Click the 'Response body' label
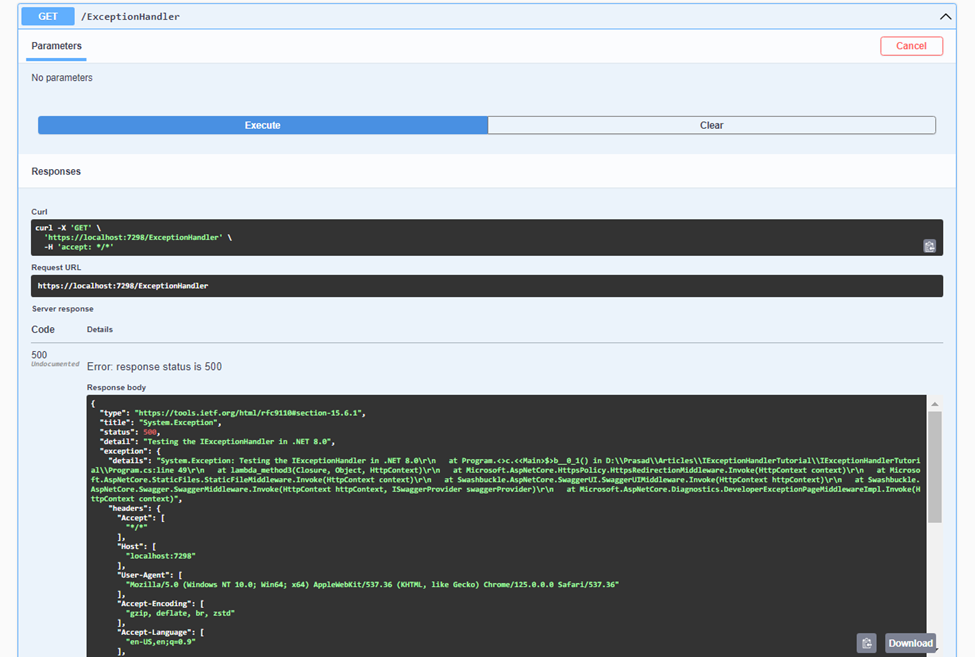Image resolution: width=975 pixels, height=657 pixels. (116, 387)
